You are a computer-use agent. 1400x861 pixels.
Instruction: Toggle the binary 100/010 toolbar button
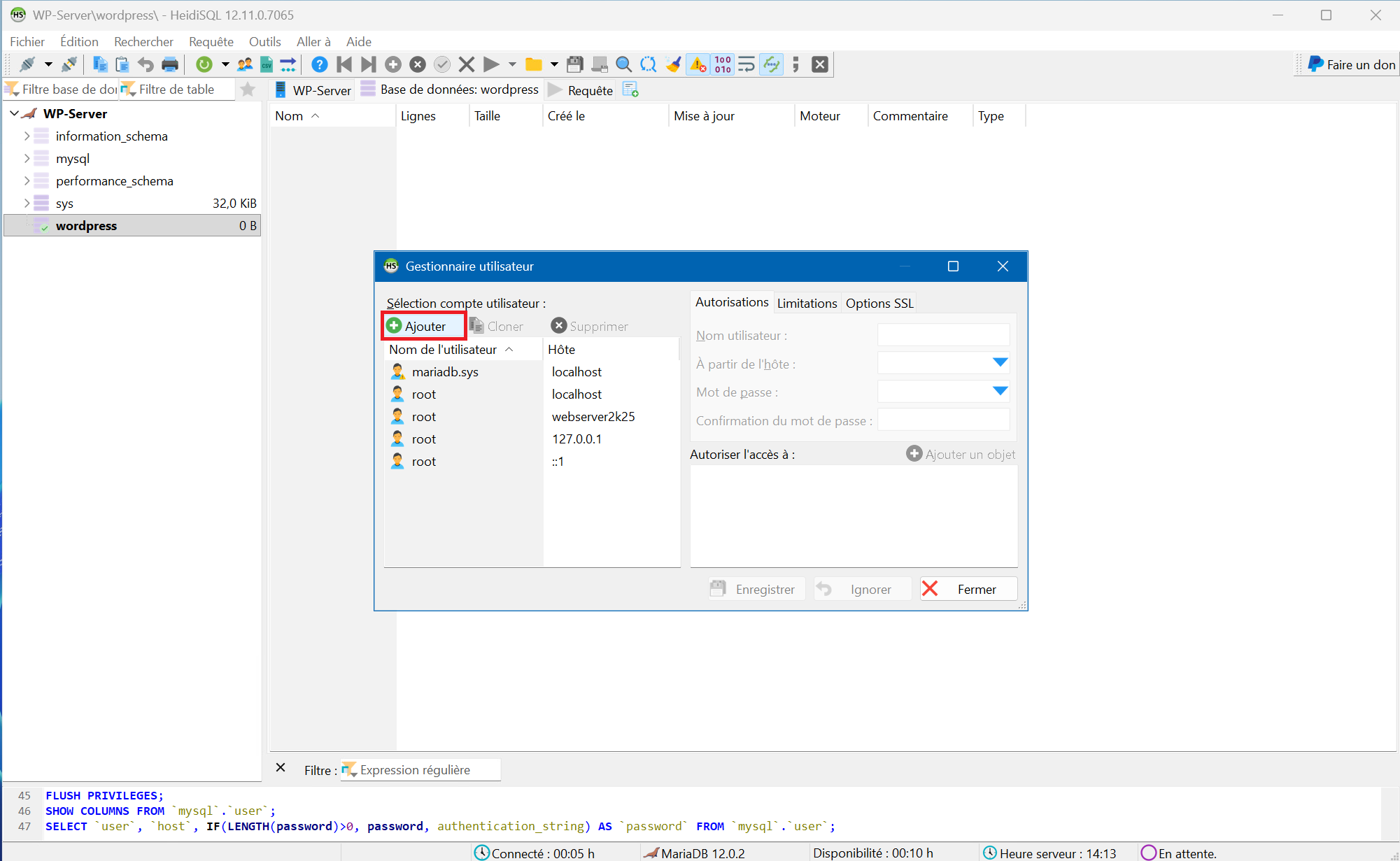click(723, 65)
